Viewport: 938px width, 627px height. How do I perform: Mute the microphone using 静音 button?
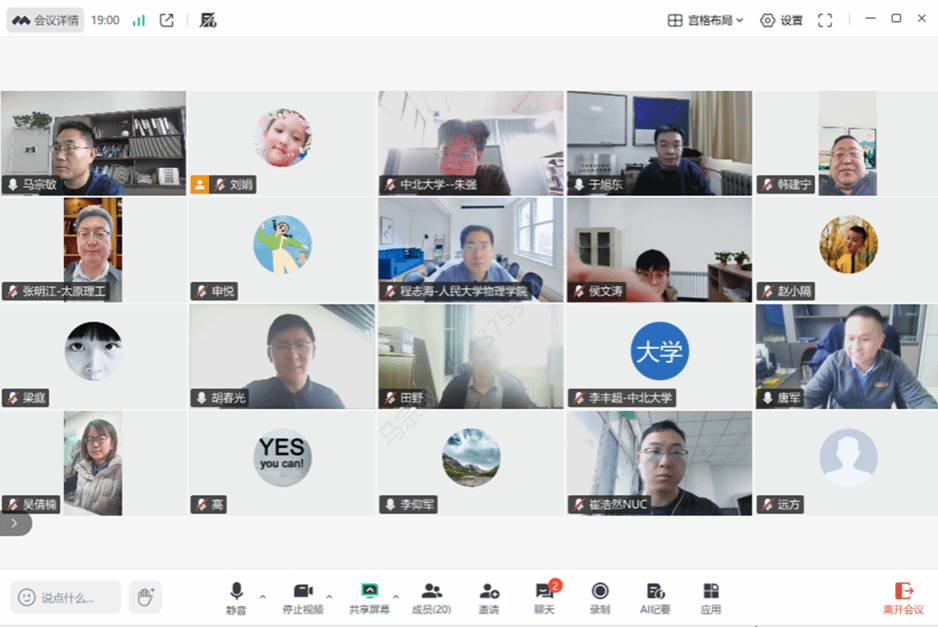pos(236,597)
